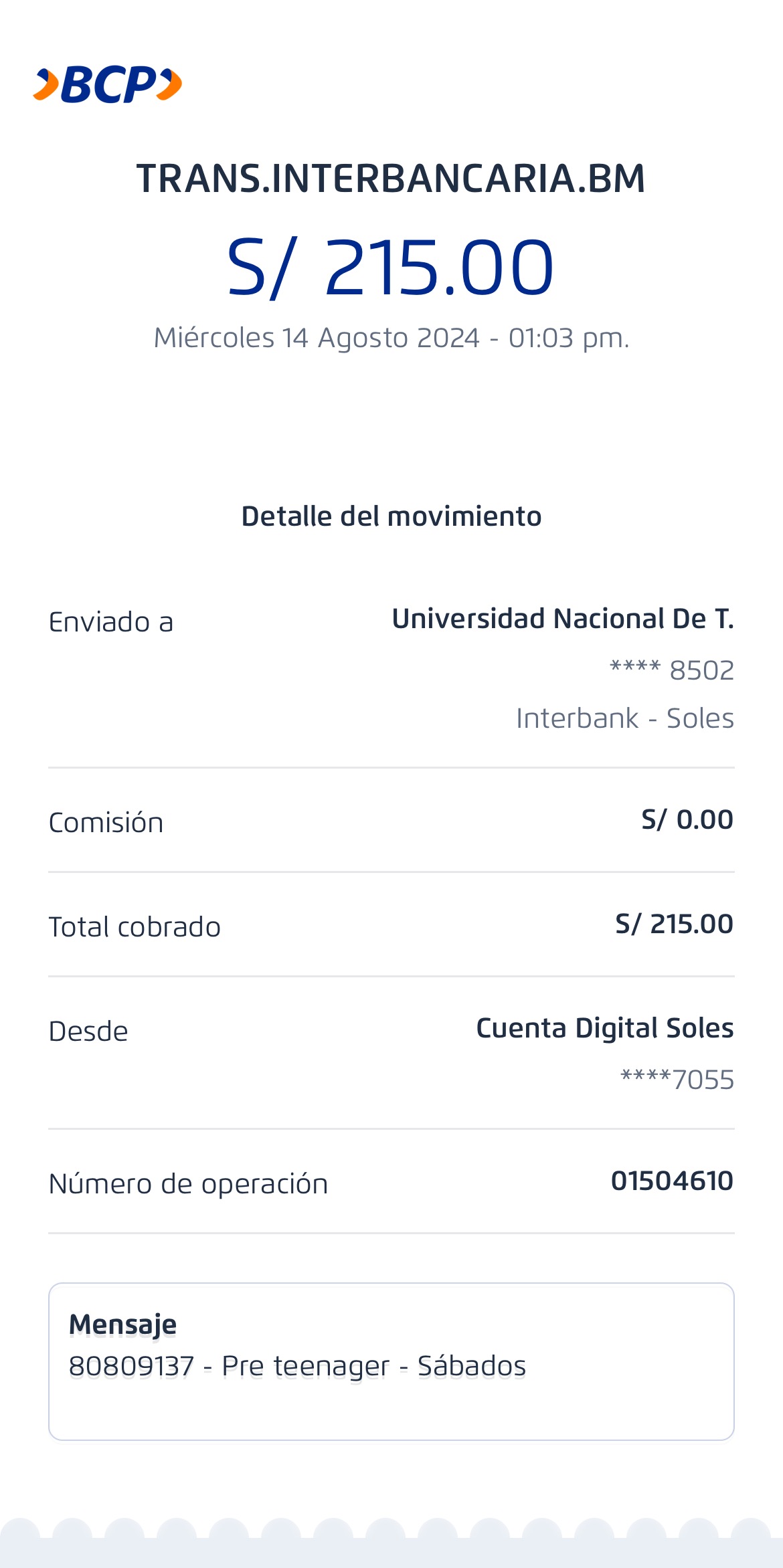Select the Total cobrado amount value

[x=674, y=924]
